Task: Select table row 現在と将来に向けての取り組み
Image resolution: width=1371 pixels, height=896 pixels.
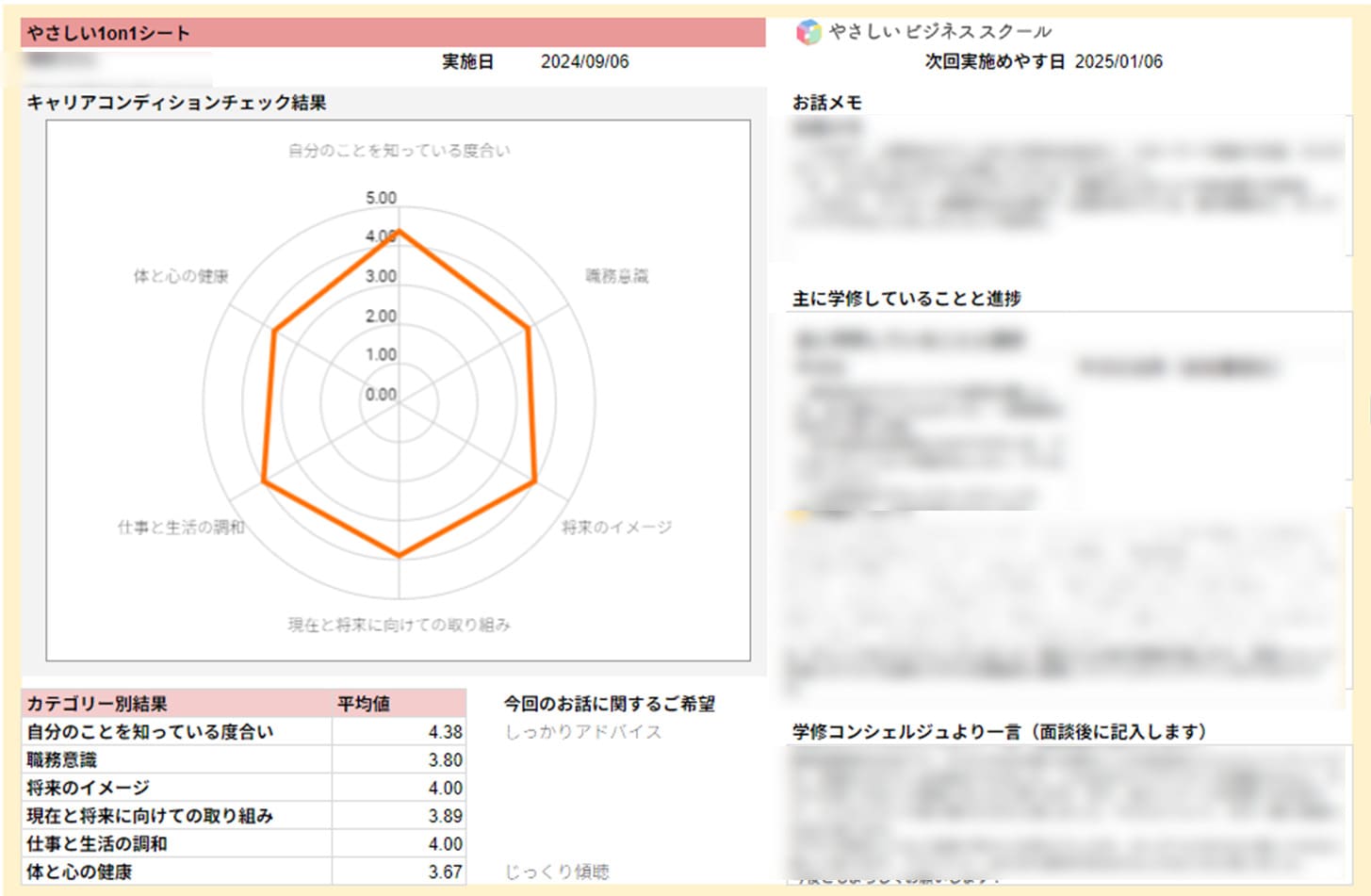Action: pyautogui.click(x=244, y=816)
